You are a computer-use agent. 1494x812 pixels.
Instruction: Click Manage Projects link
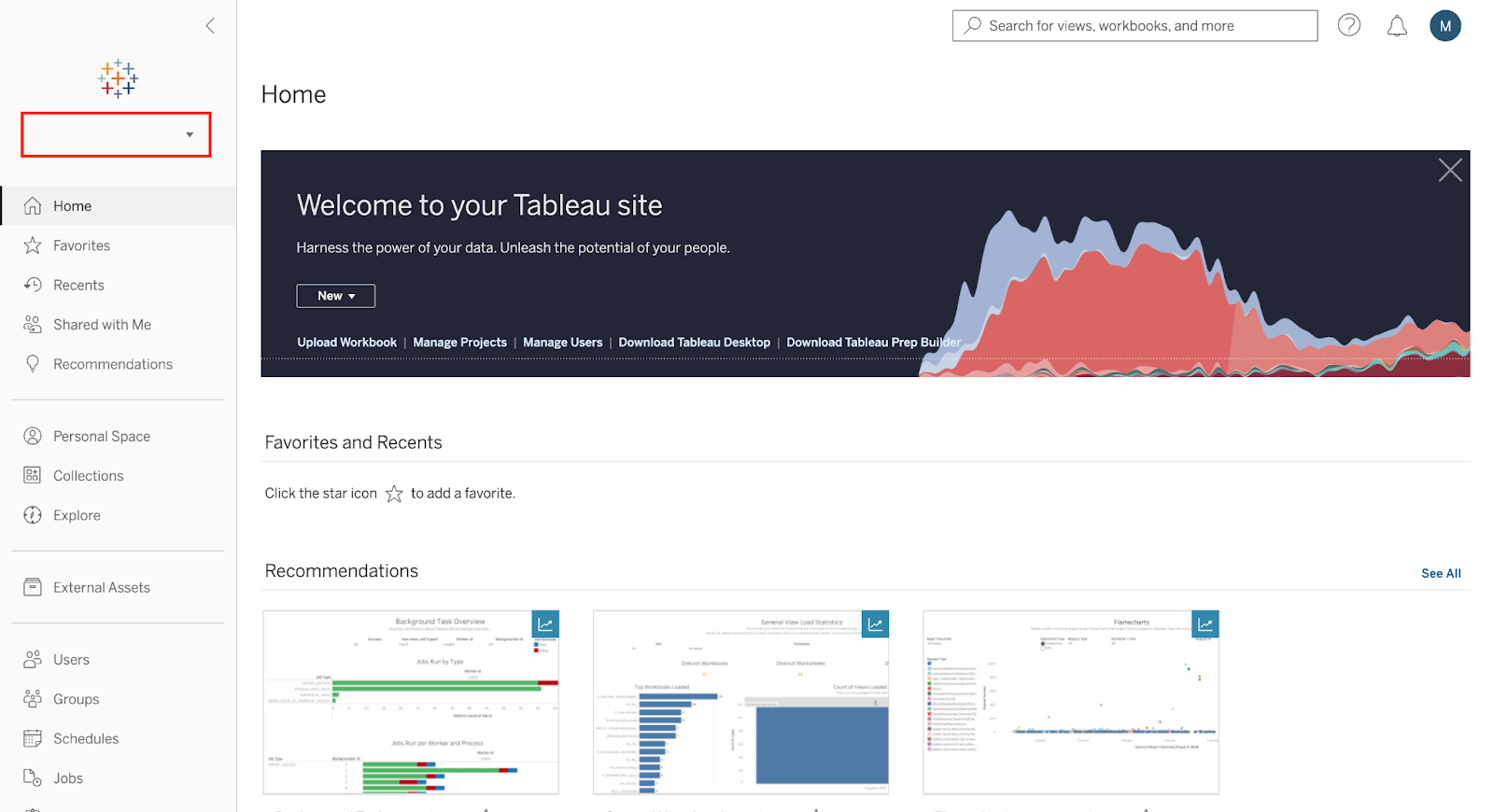(x=459, y=343)
